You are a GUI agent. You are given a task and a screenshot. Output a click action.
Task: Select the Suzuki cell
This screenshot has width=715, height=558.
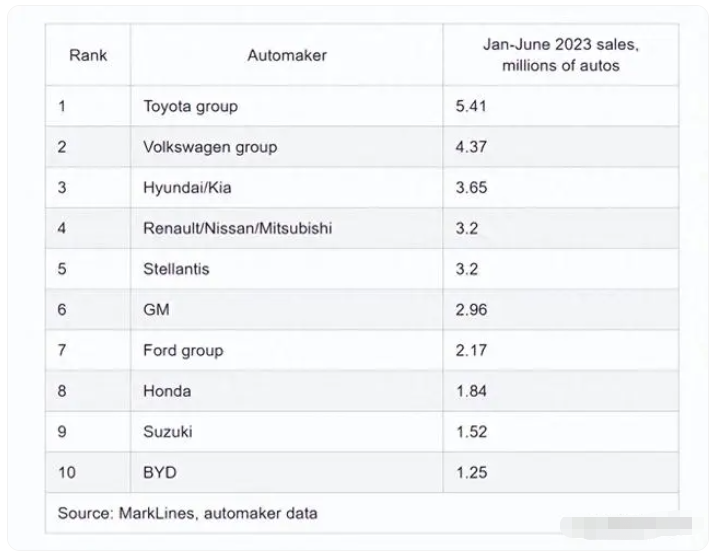pyautogui.click(x=169, y=432)
